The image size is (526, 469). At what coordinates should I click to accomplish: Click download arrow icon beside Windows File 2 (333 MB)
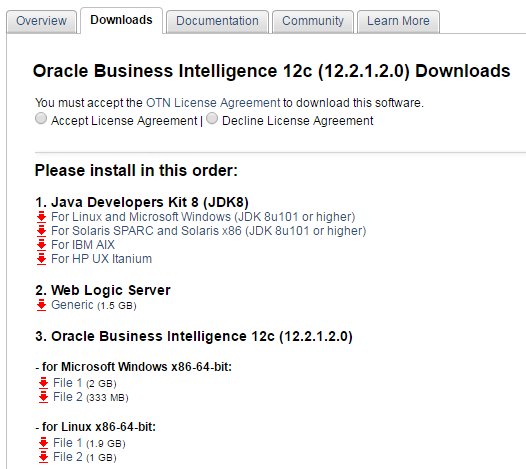[x=43, y=397]
